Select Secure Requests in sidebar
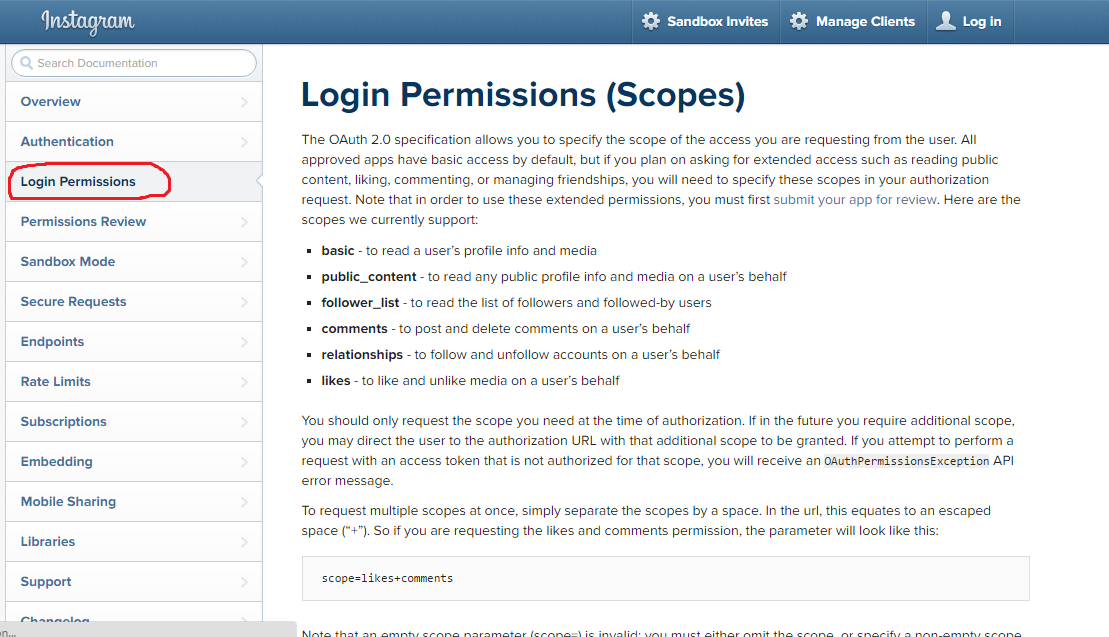This screenshot has height=637, width=1109. click(73, 302)
